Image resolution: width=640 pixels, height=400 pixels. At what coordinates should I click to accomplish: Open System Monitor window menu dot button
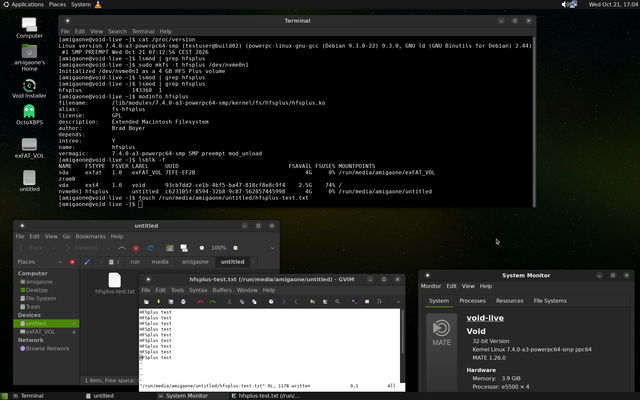[x=427, y=276]
